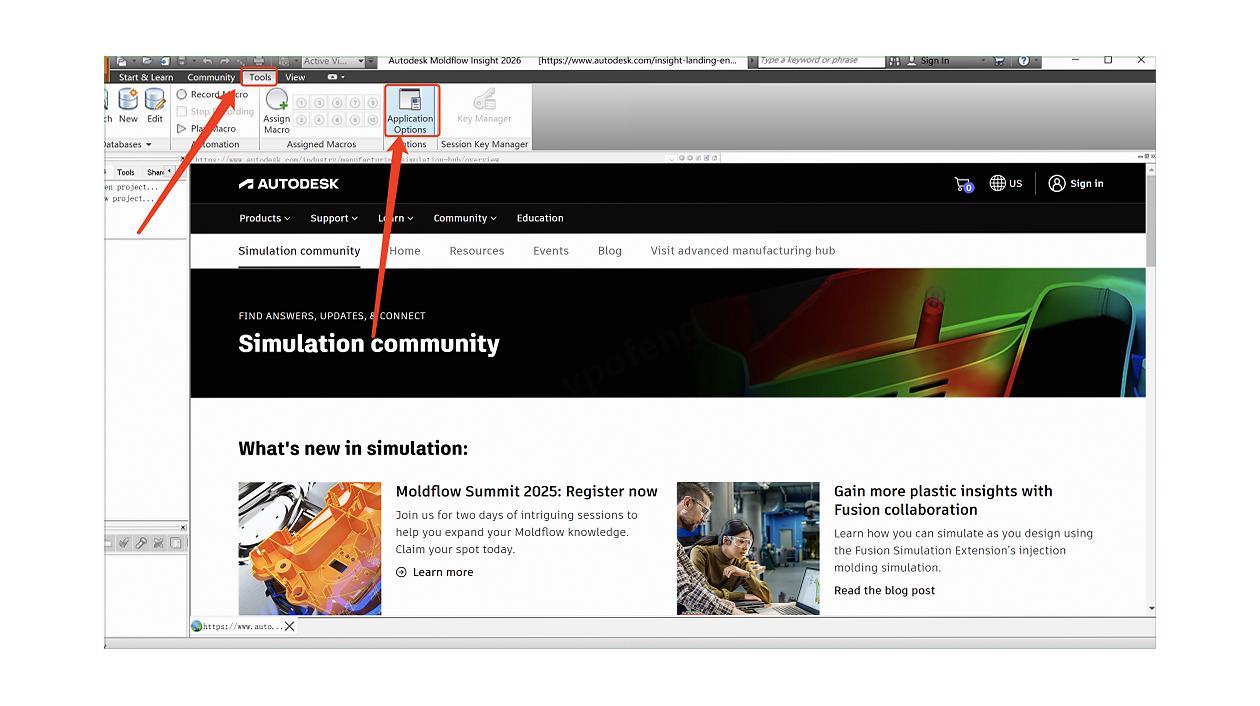Tick the Stop Recording checkbox
Image resolution: width=1260 pixels, height=706 pixels.
182,112
